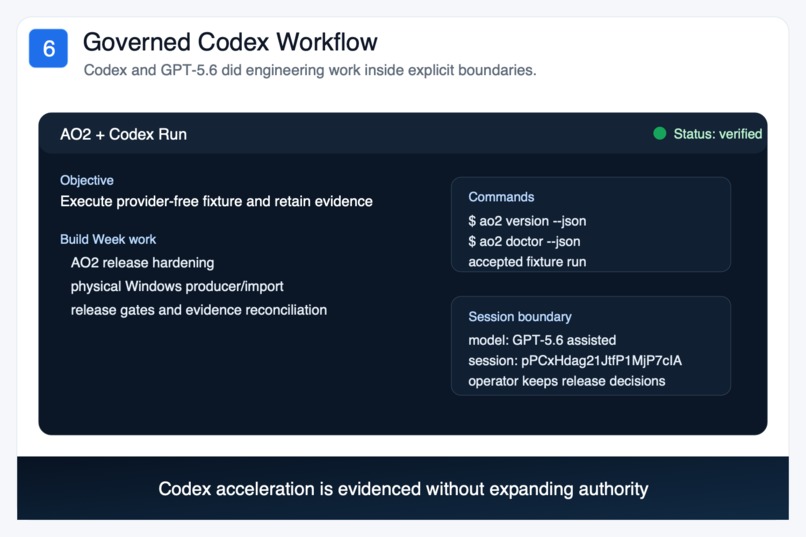Image resolution: width=806 pixels, height=537 pixels.
Task: Select 'model: GPT-5.6 assisted' line
Action: pos(542,340)
